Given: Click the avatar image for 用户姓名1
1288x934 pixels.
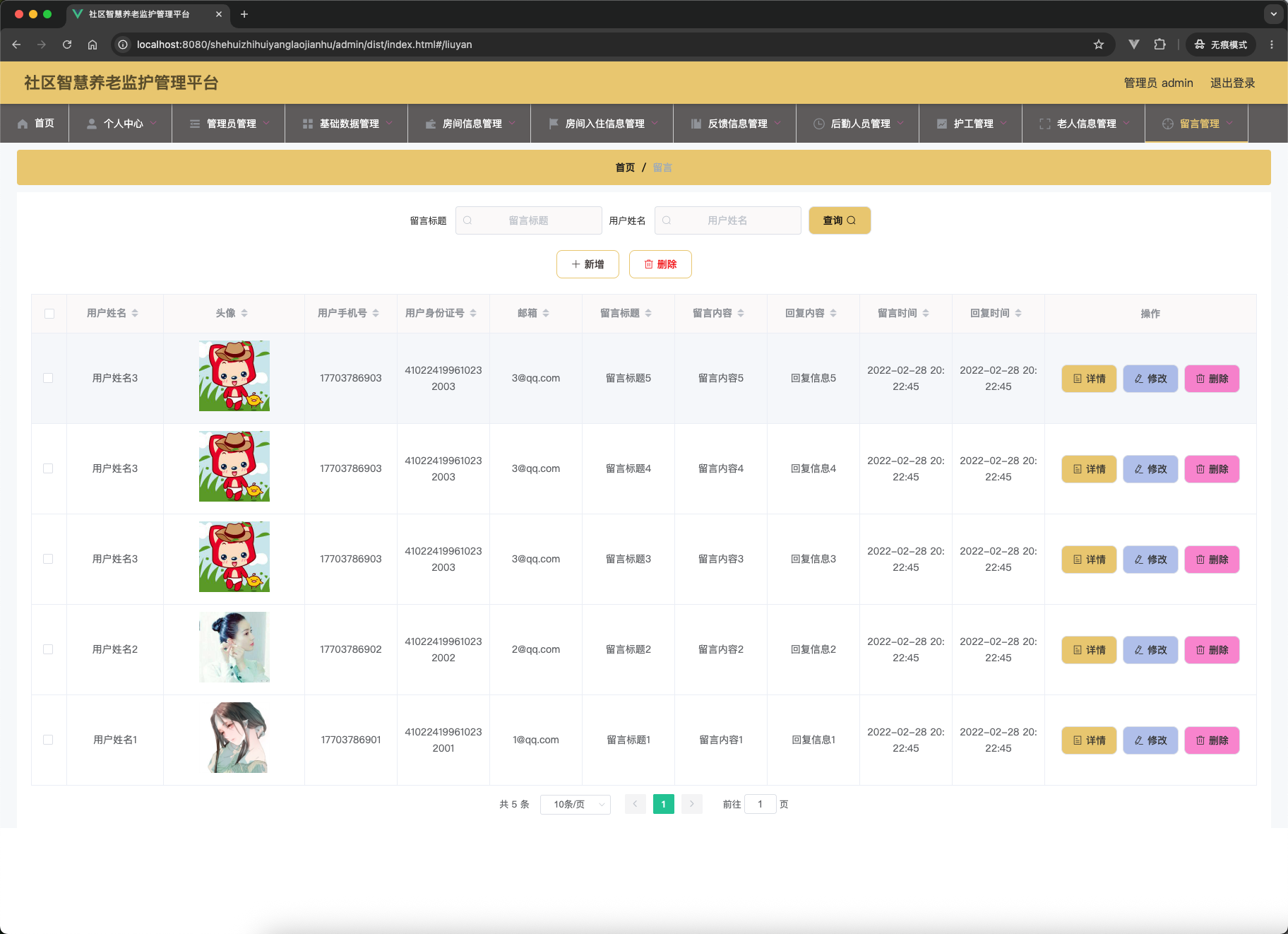Looking at the screenshot, I should (234, 738).
